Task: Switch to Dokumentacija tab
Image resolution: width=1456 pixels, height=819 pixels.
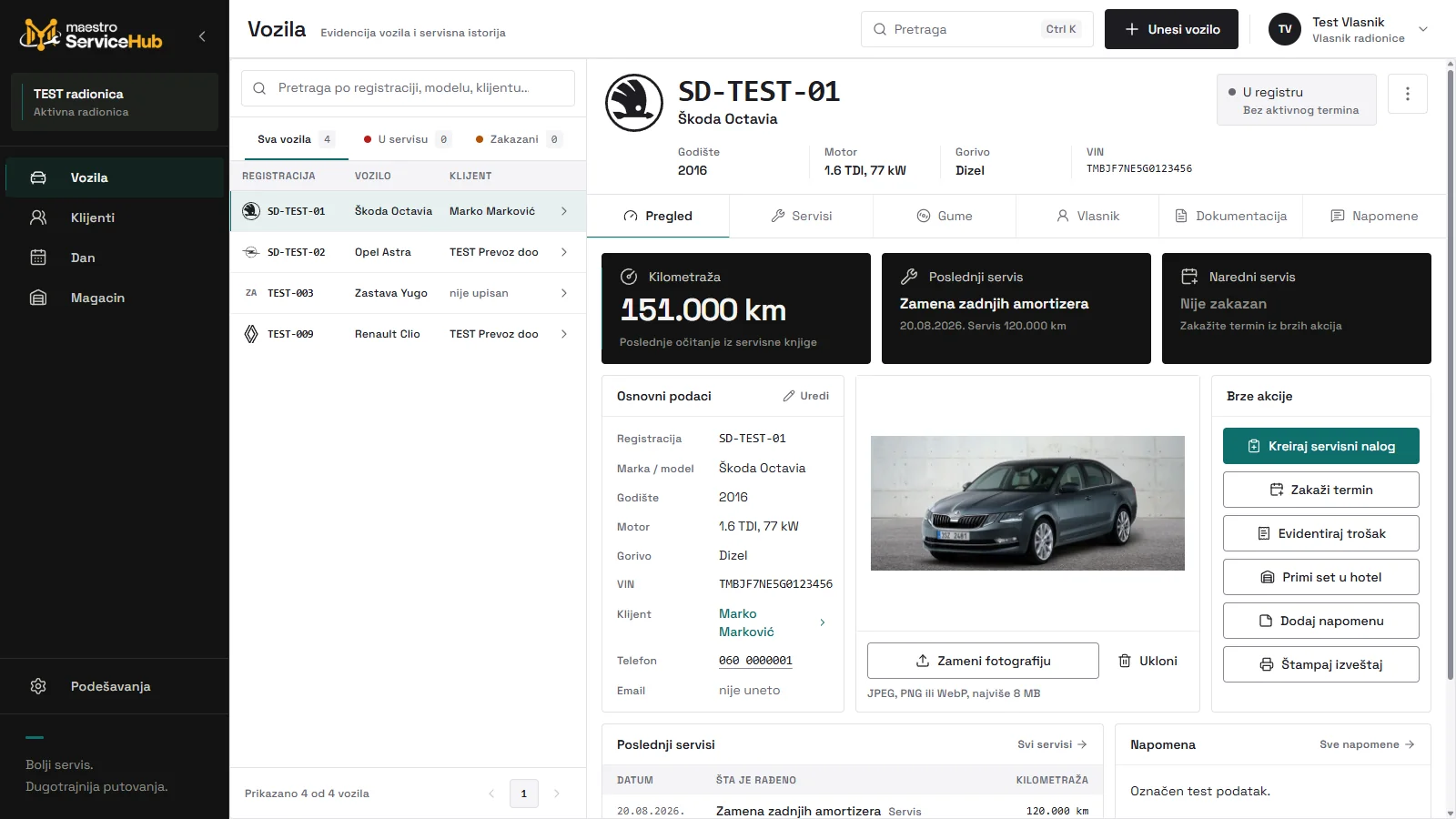Action: (x=1230, y=217)
